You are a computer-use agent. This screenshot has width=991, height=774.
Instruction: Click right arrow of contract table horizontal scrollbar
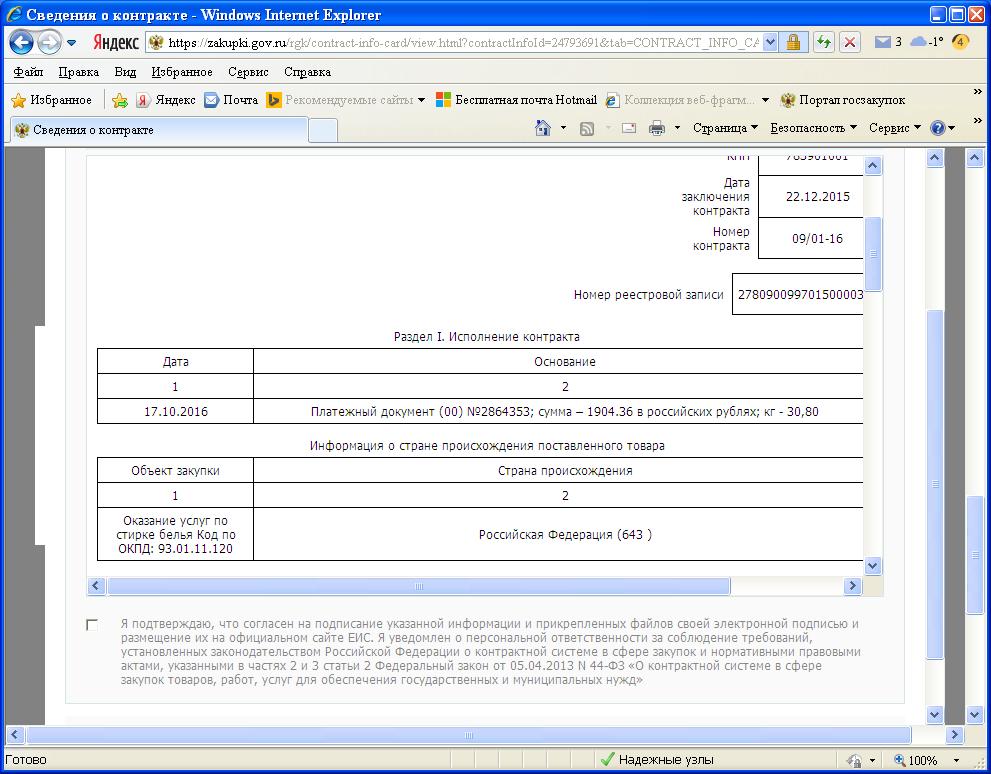pyautogui.click(x=852, y=586)
